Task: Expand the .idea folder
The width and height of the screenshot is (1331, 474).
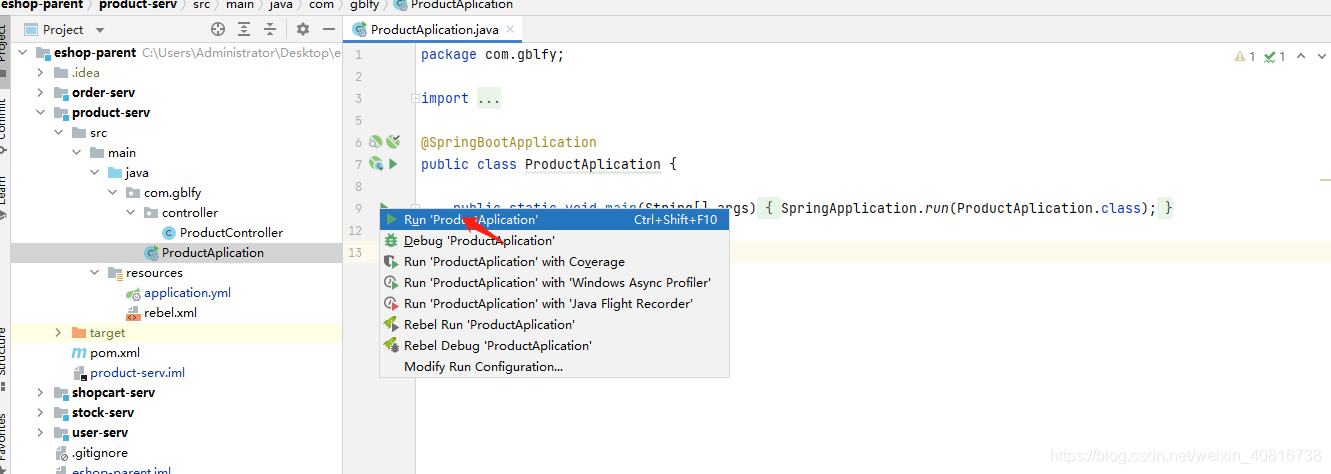Action: (x=40, y=73)
